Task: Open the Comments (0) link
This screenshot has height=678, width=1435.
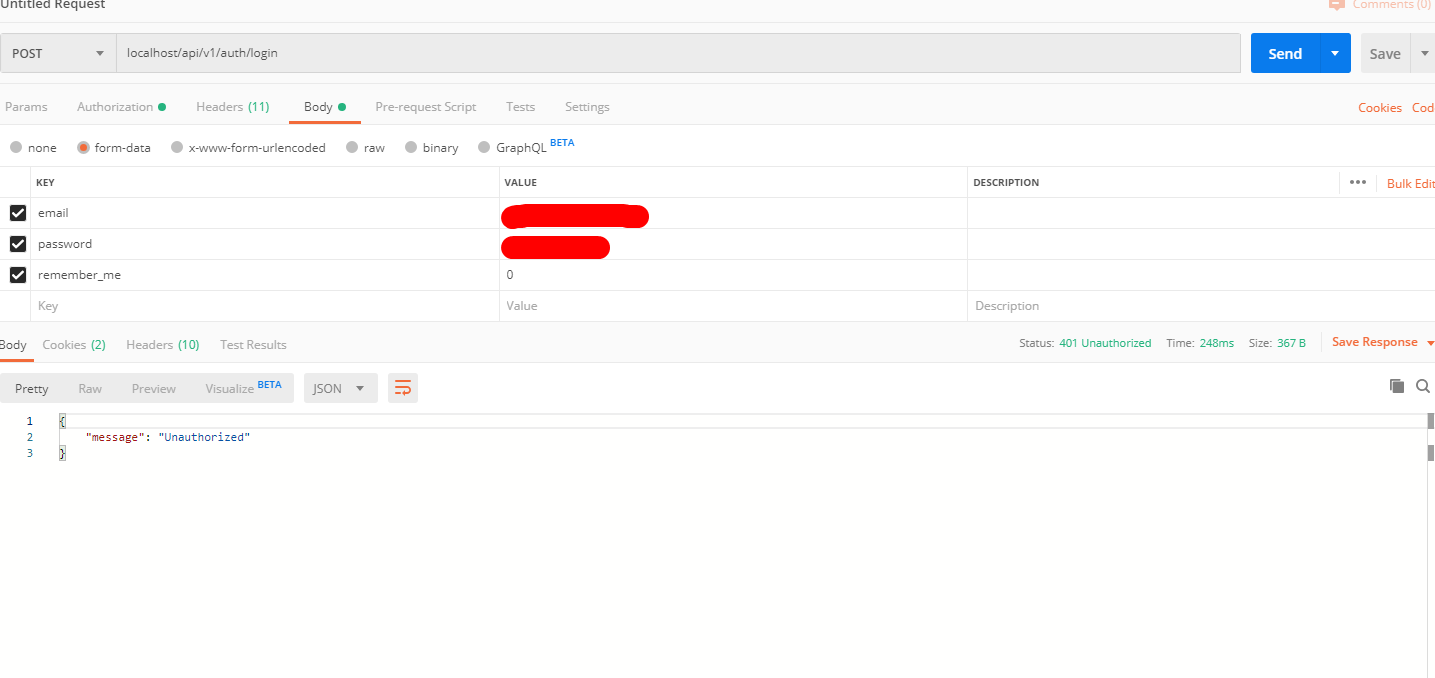Action: [1381, 5]
